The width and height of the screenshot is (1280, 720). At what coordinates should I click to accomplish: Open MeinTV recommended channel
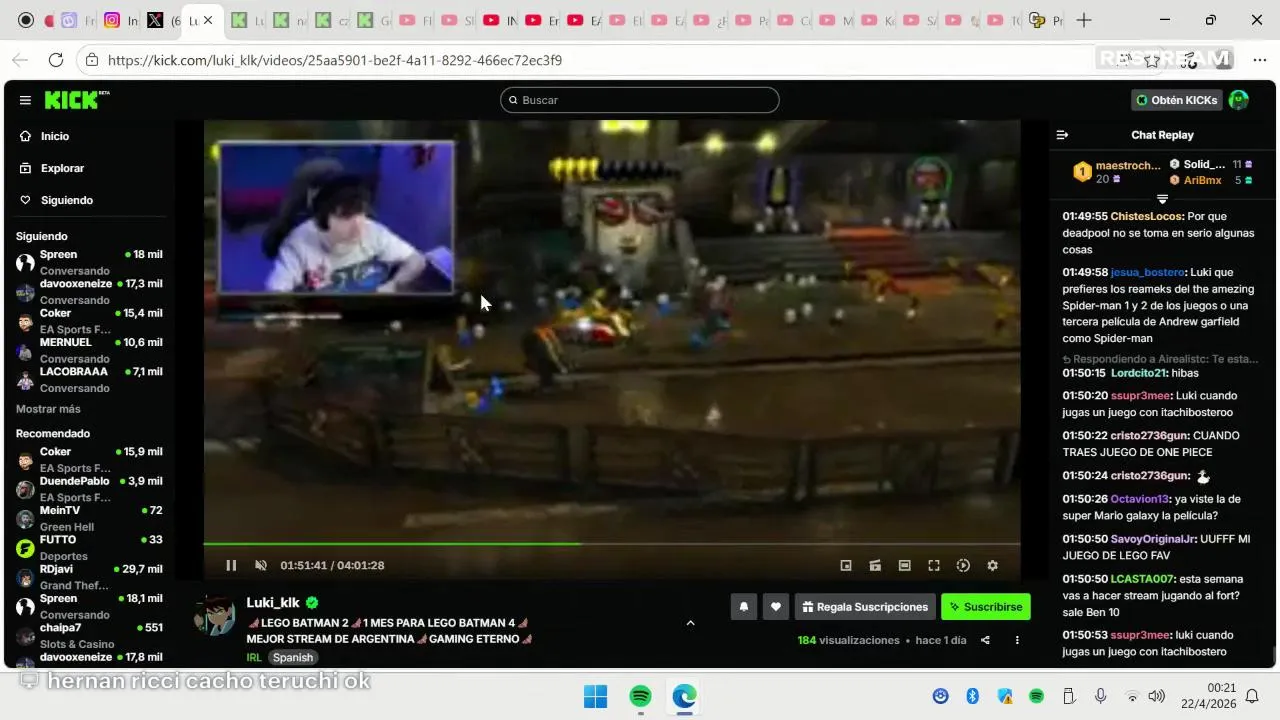(x=89, y=518)
